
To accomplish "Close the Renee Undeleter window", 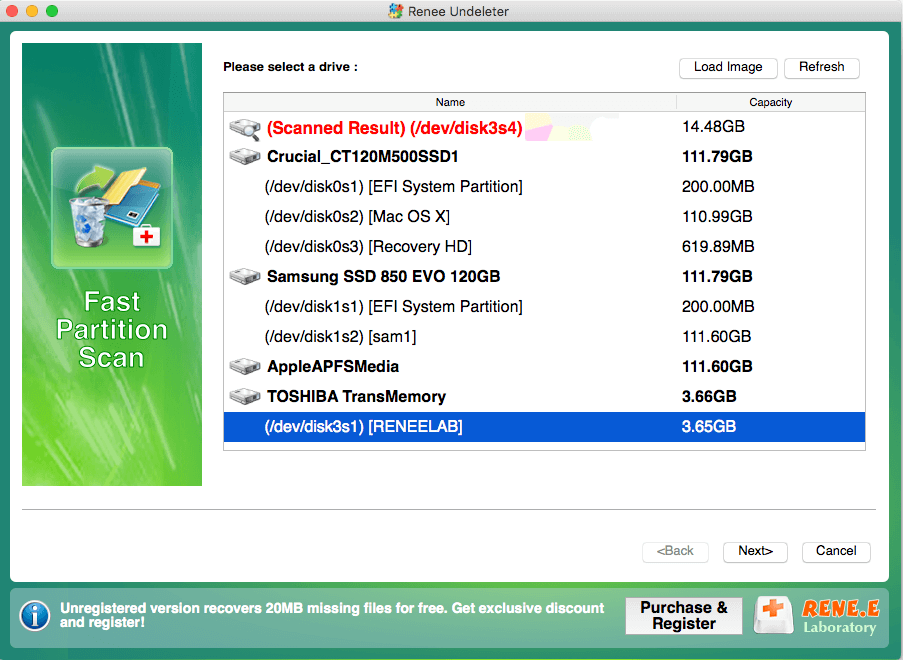I will click(12, 11).
